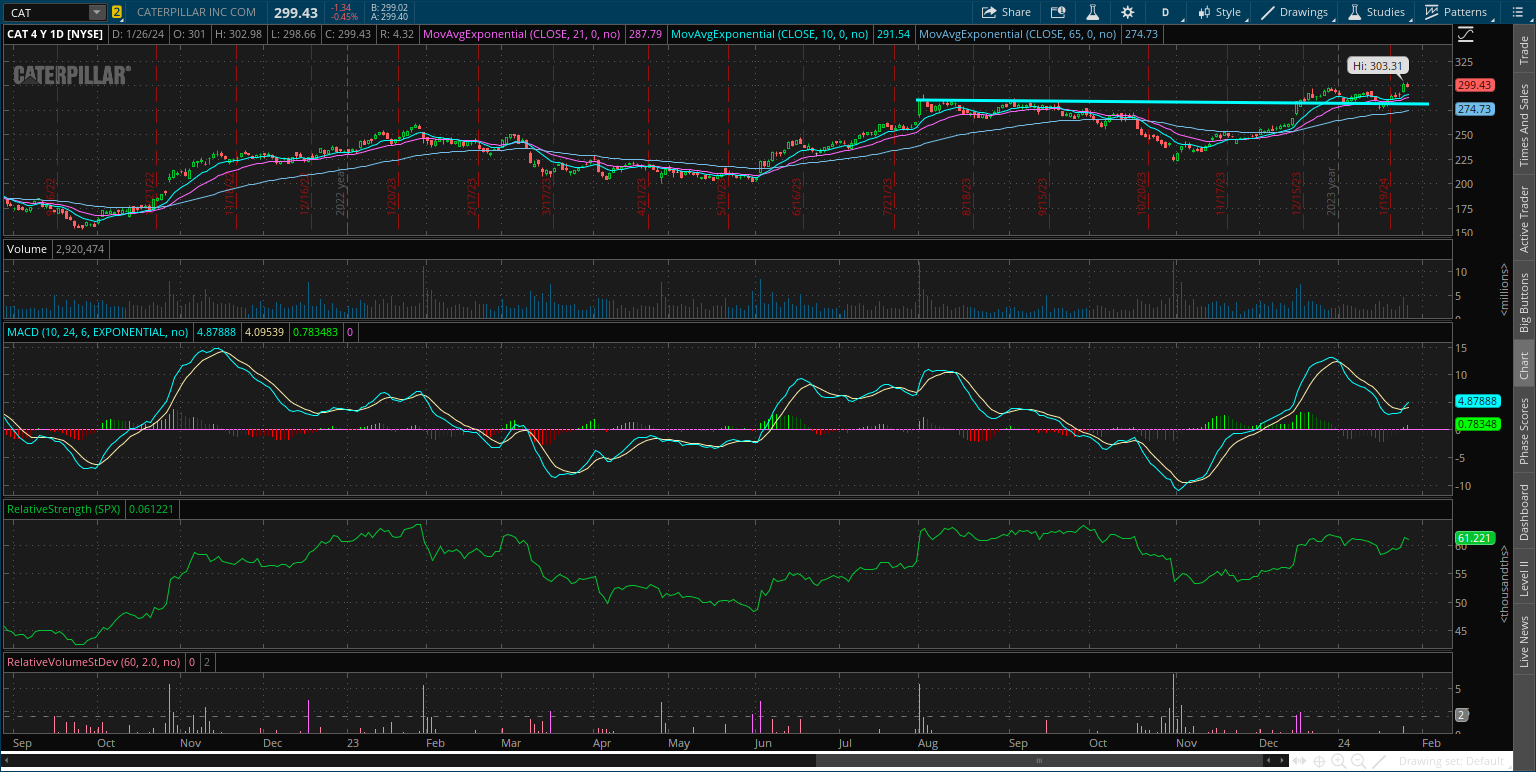Image resolution: width=1536 pixels, height=772 pixels.
Task: Click the zoom in magnifier icon
Action: pyautogui.click(x=1338, y=762)
